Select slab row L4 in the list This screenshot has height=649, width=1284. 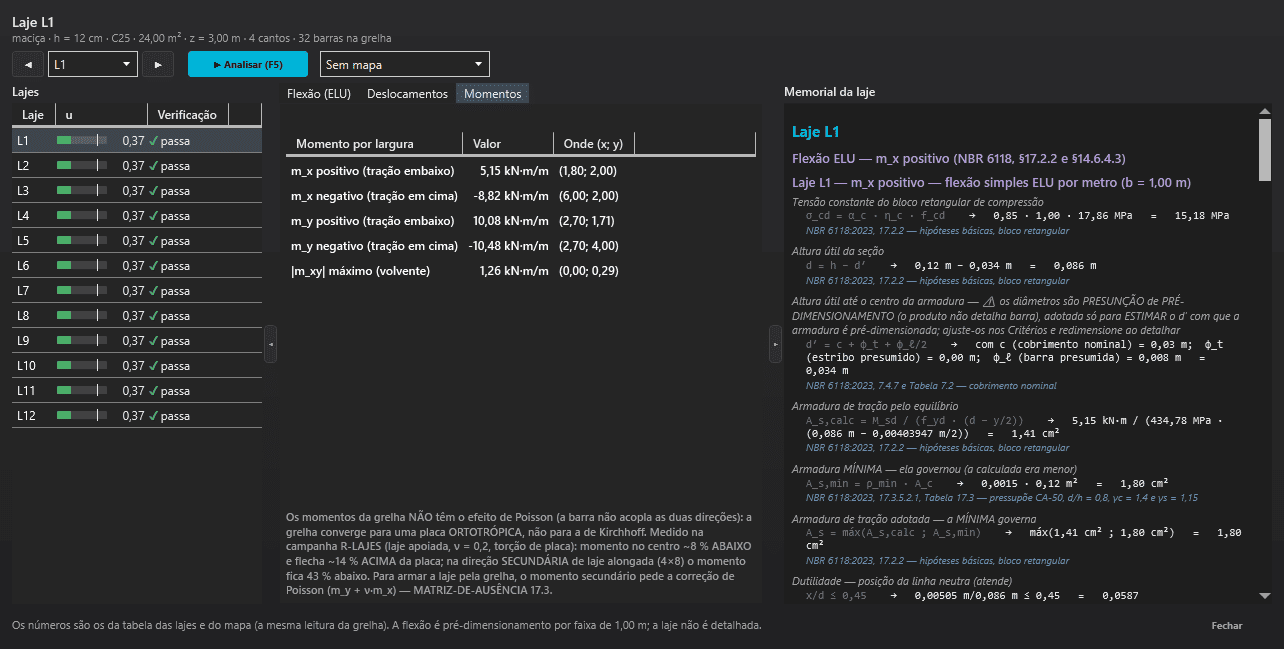[137, 216]
